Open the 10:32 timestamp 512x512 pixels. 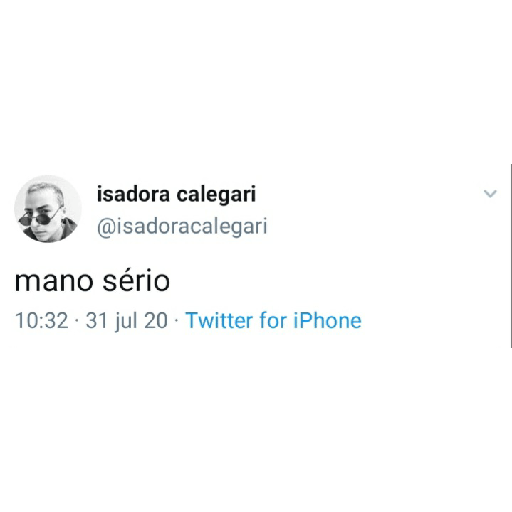tap(42, 320)
